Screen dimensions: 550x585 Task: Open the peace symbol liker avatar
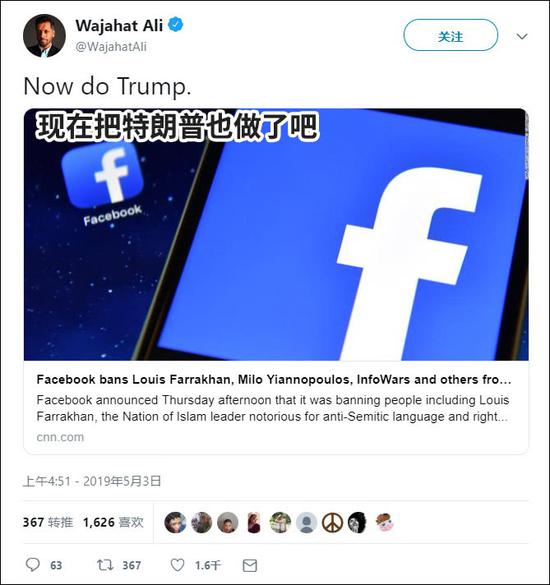tap(332, 522)
